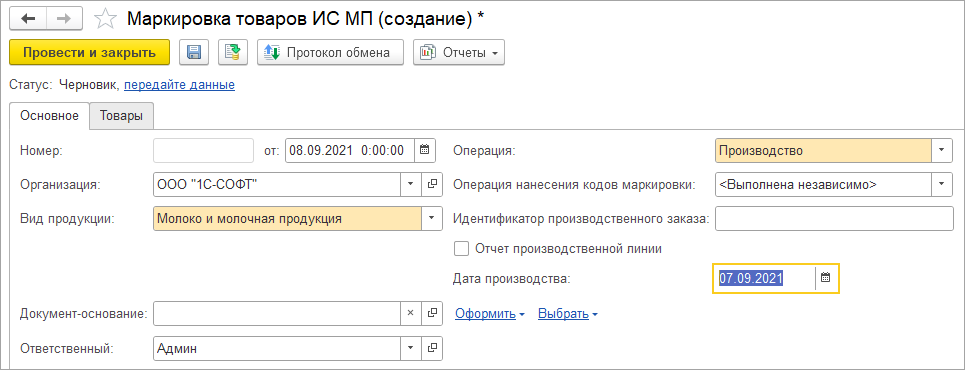Click the Админ responsible field
Image resolution: width=965 pixels, height=370 pixels.
click(277, 348)
